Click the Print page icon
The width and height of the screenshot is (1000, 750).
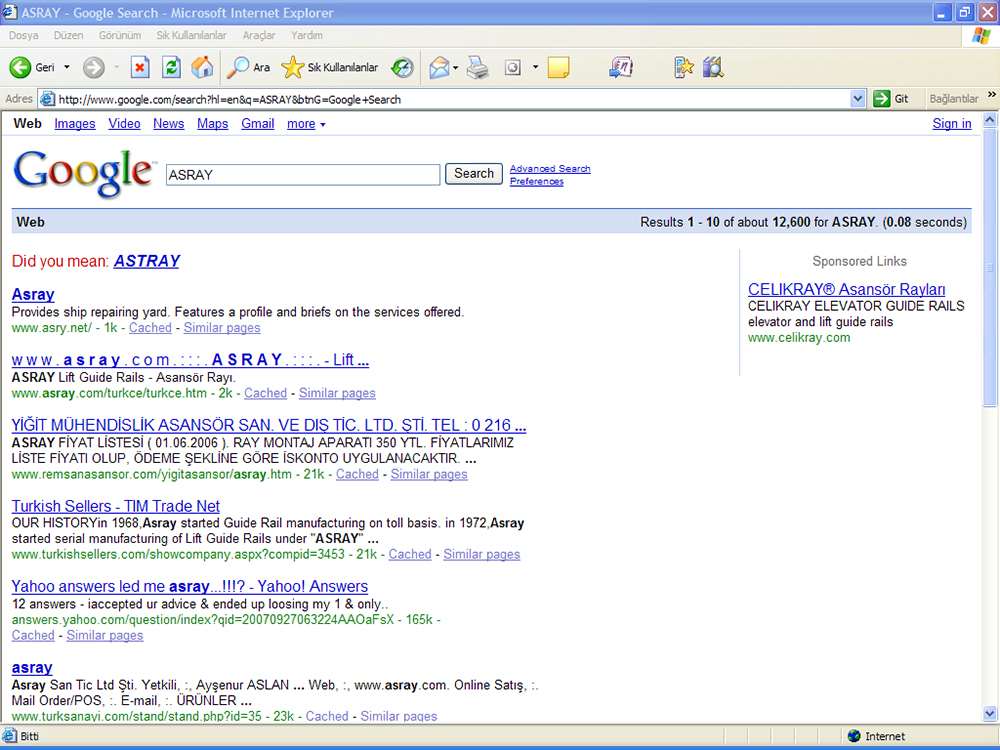tap(477, 67)
